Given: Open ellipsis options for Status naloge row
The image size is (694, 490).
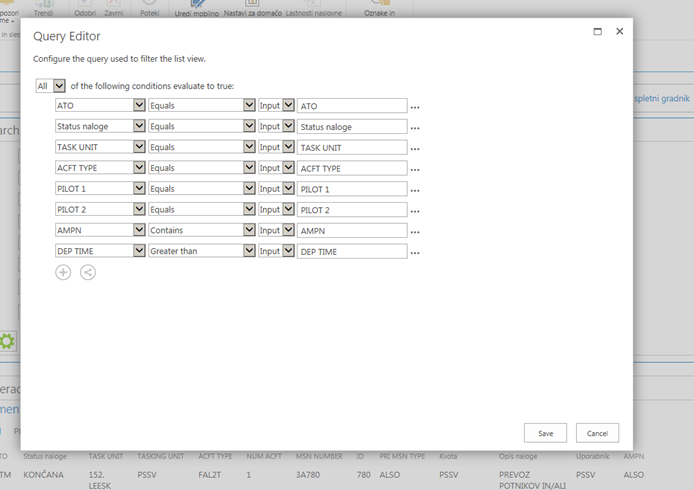Looking at the screenshot, I should (415, 128).
